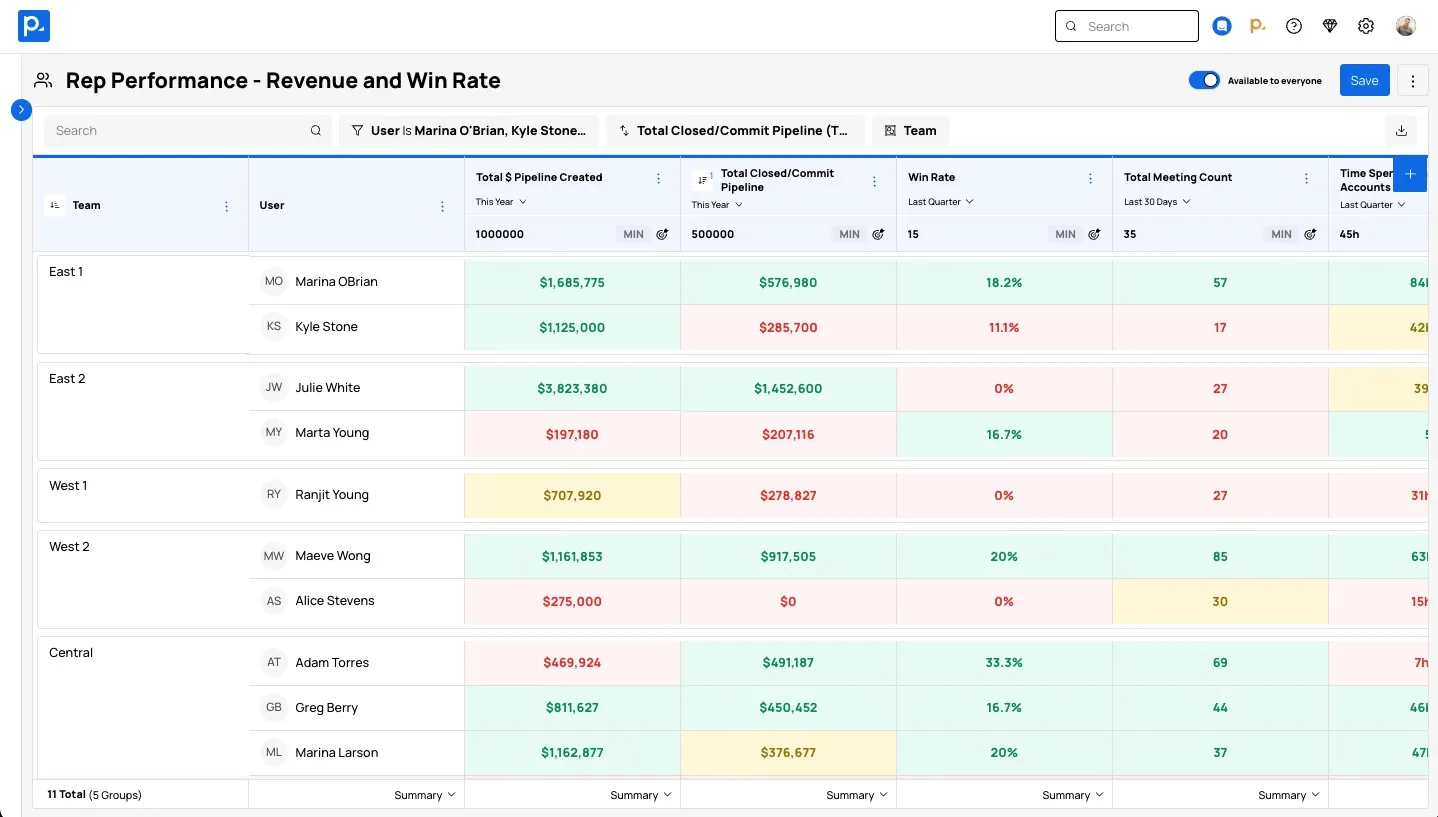Click the Save button
Viewport: 1438px width, 817px height.
tap(1364, 81)
